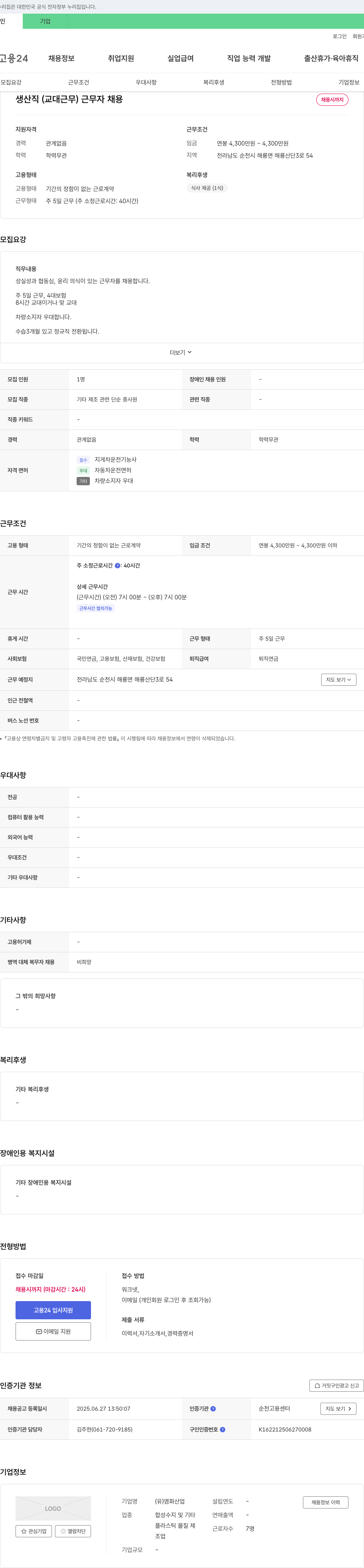Click the info icon beside 인증기관
Screen dimensions: 364x1568
click(x=213, y=1408)
